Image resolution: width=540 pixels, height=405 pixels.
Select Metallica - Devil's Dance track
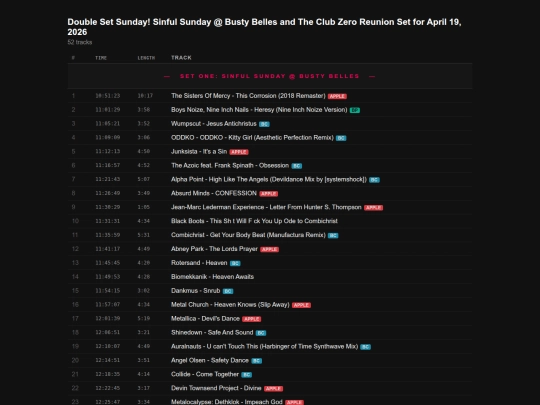pyautogui.click(x=205, y=319)
